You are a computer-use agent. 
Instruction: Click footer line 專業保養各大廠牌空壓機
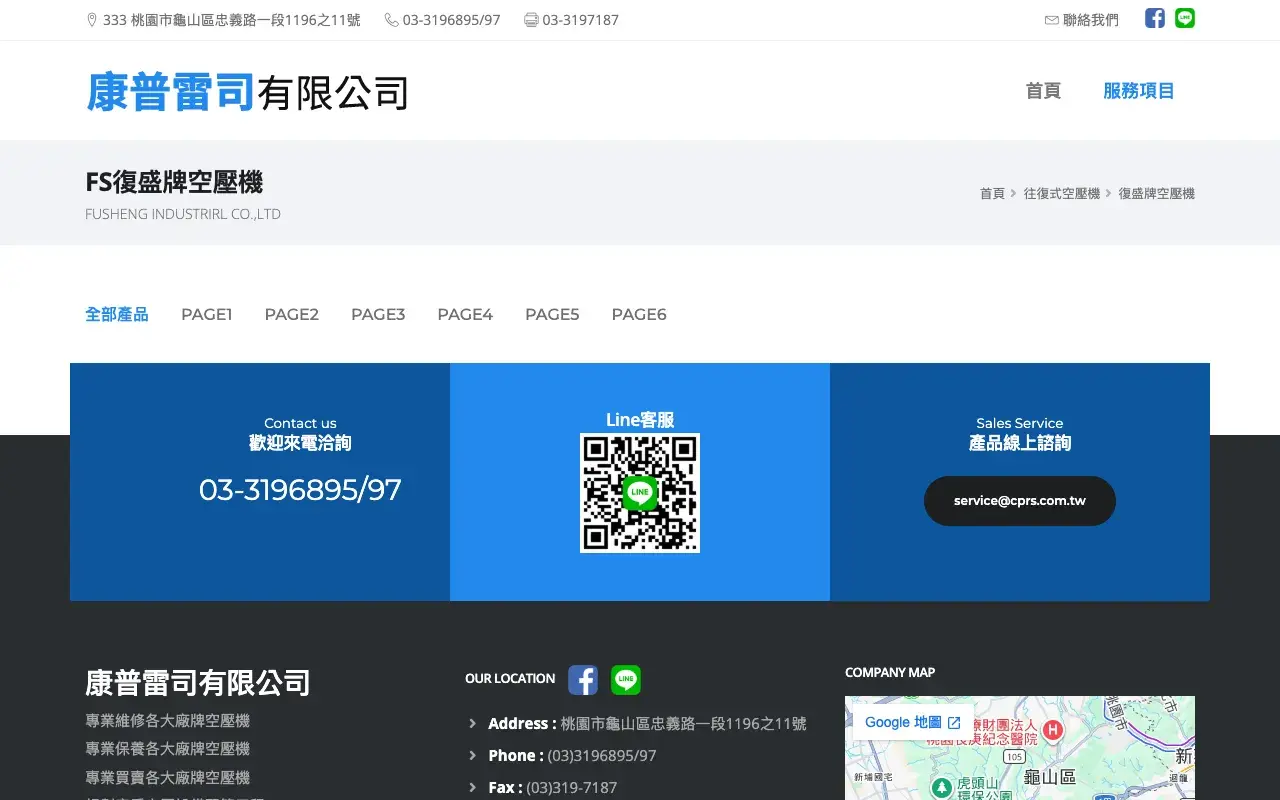(167, 748)
